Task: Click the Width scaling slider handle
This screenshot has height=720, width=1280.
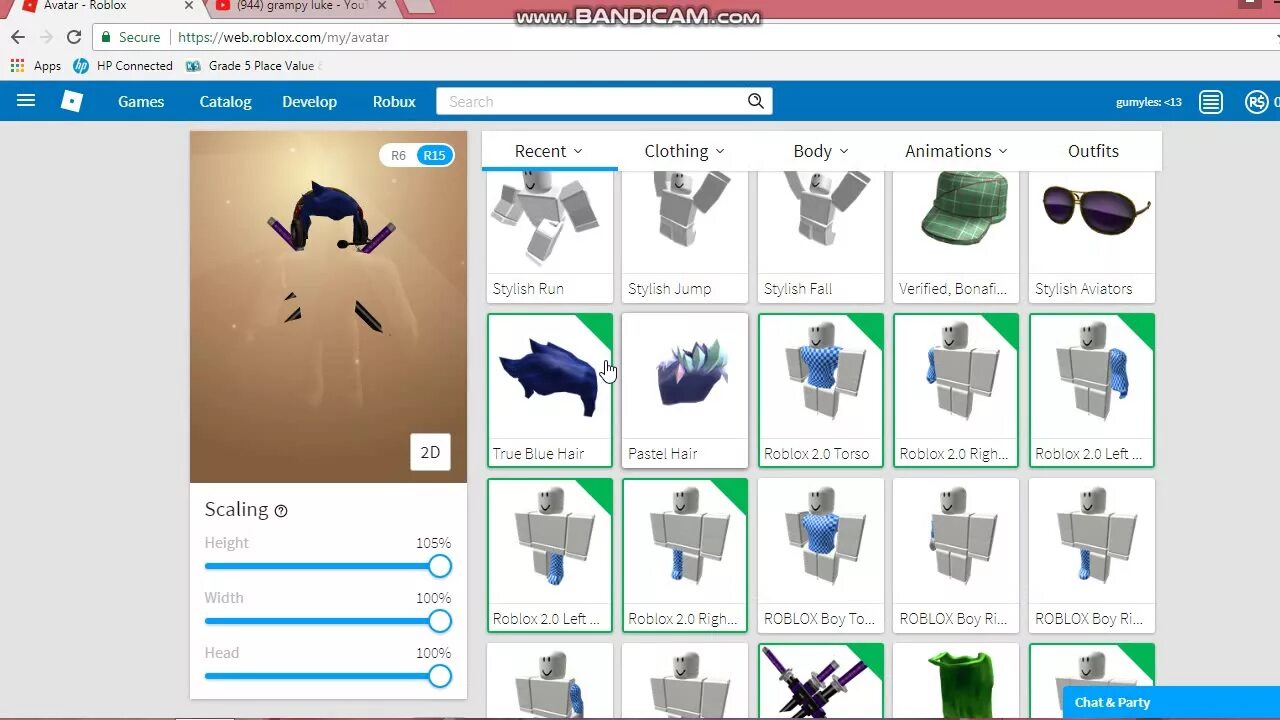Action: pos(440,622)
